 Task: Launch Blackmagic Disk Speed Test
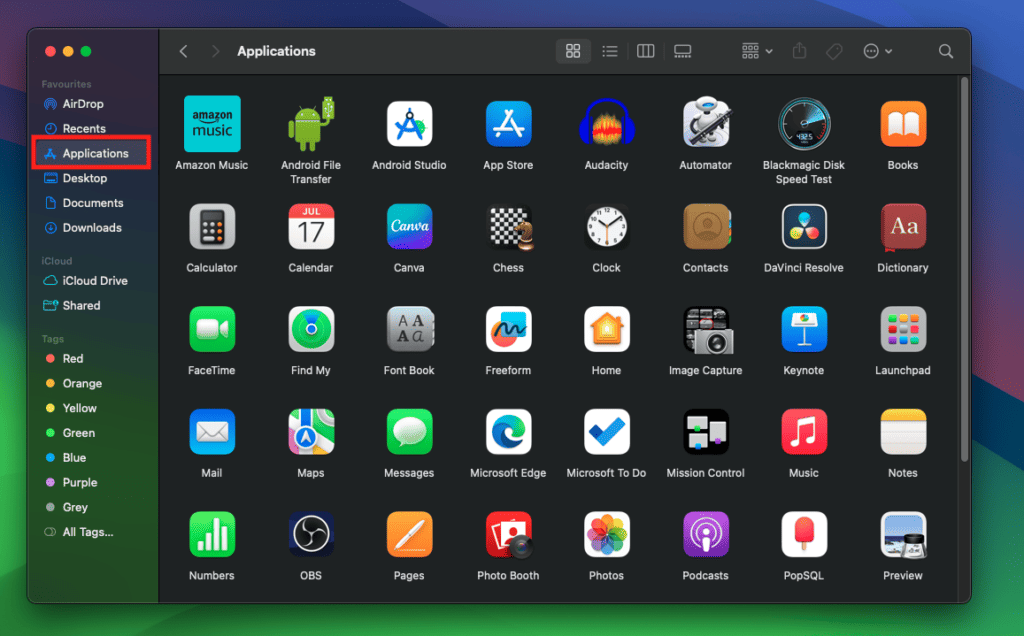(804, 123)
